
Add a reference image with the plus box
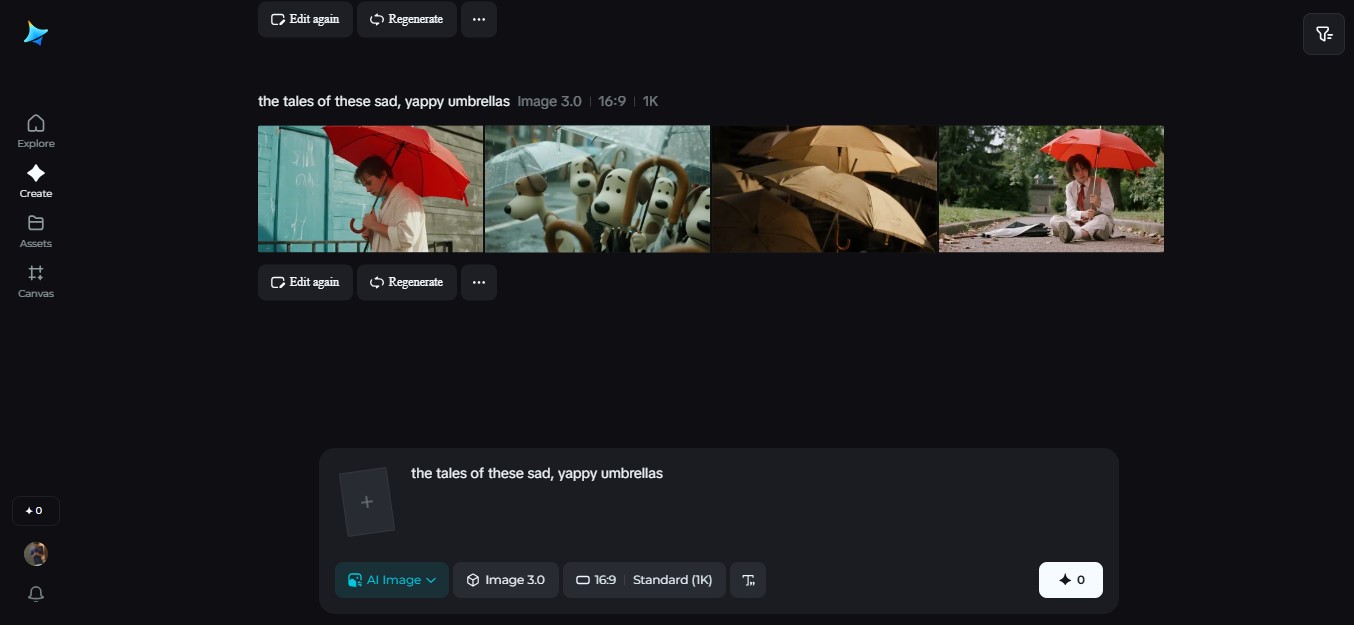click(367, 502)
